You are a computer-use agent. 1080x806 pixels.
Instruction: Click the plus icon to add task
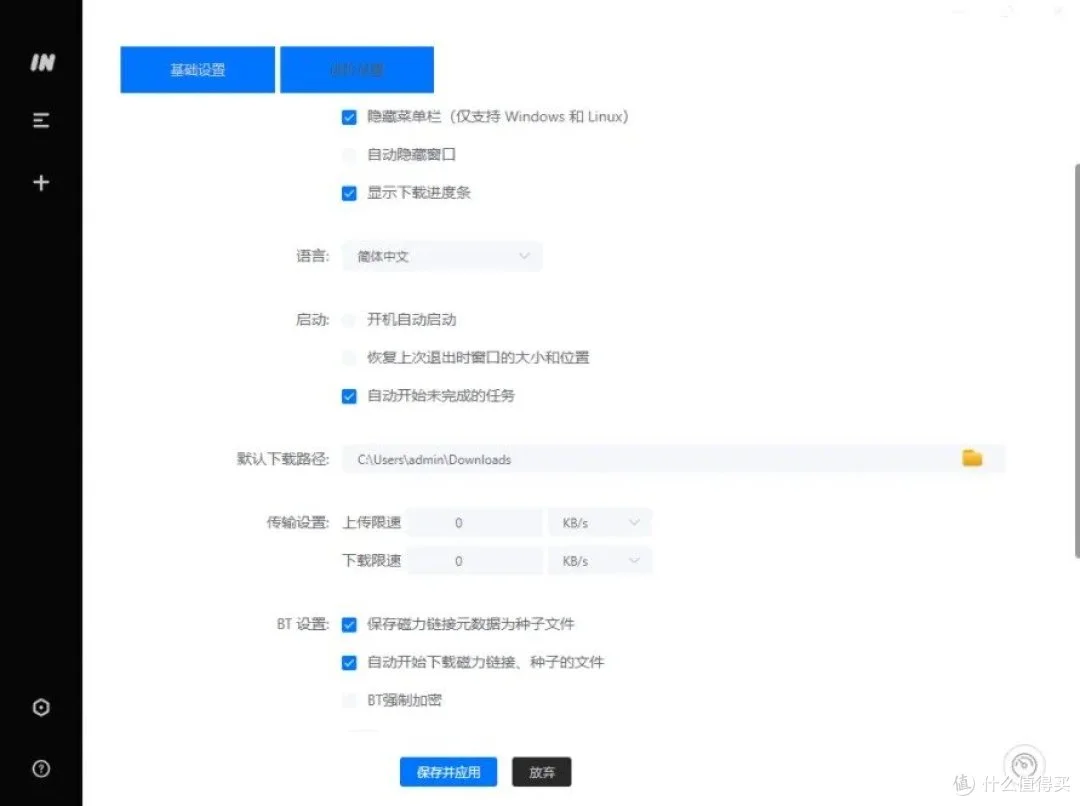pos(41,183)
